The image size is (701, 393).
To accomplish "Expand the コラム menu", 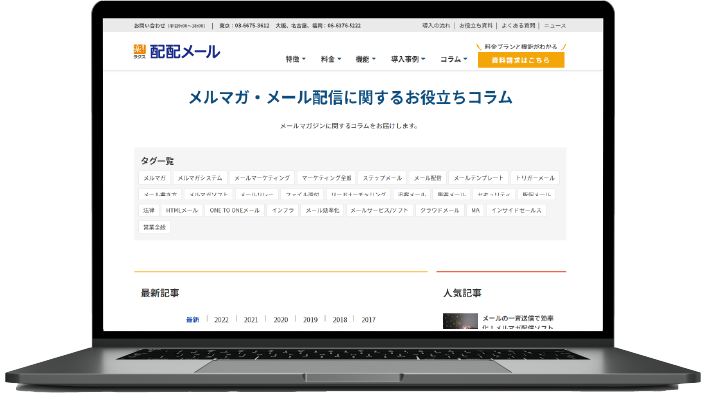I will (453, 59).
